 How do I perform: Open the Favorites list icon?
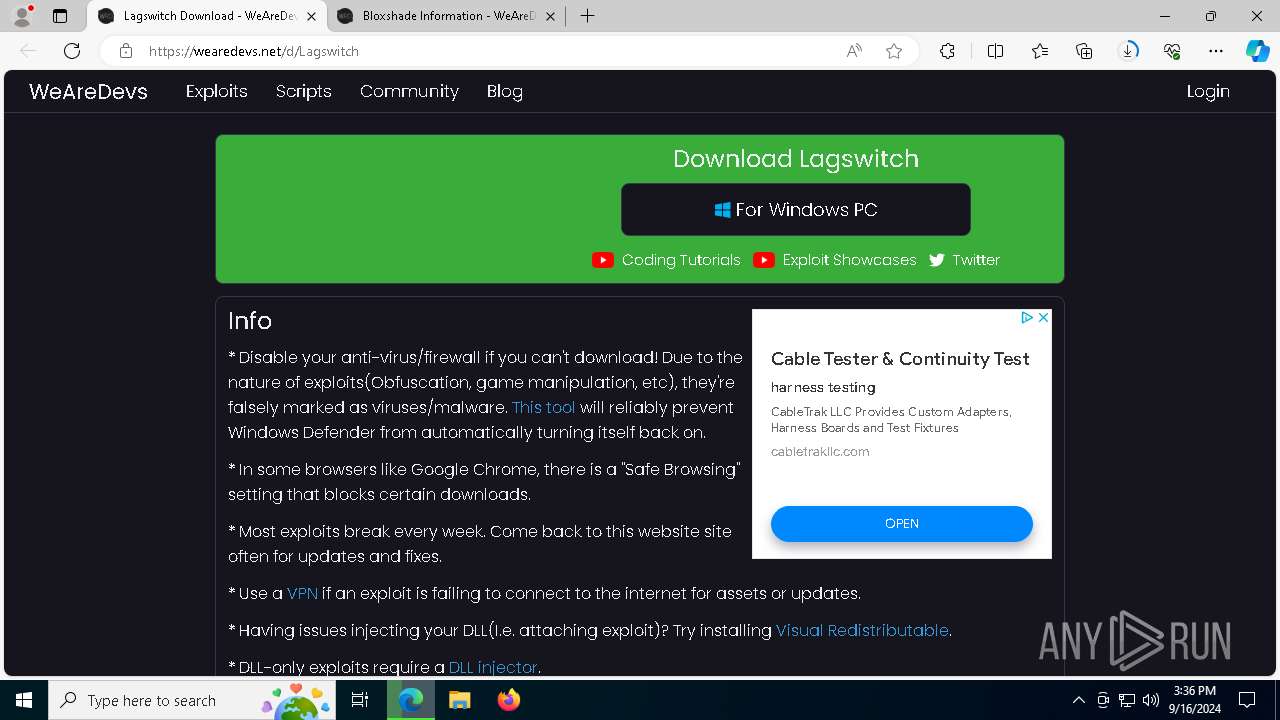(x=1040, y=51)
